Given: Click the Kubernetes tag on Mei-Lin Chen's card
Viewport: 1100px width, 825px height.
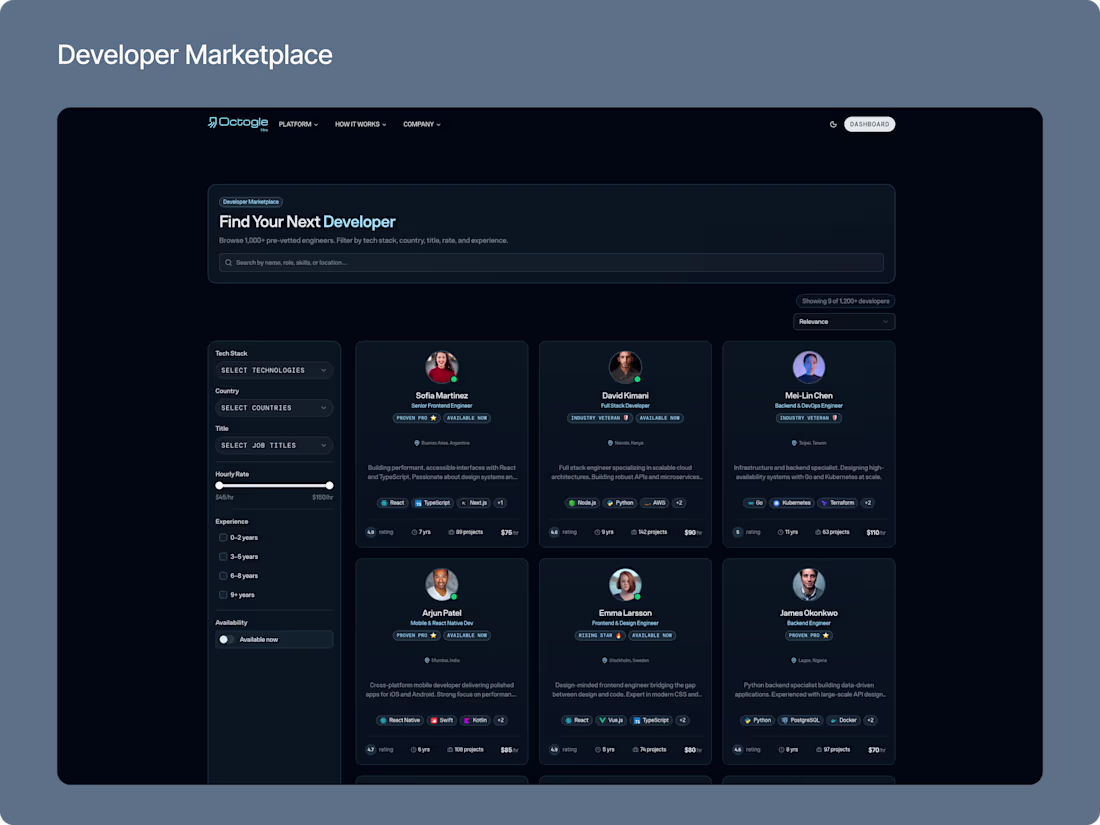Looking at the screenshot, I should tap(791, 503).
